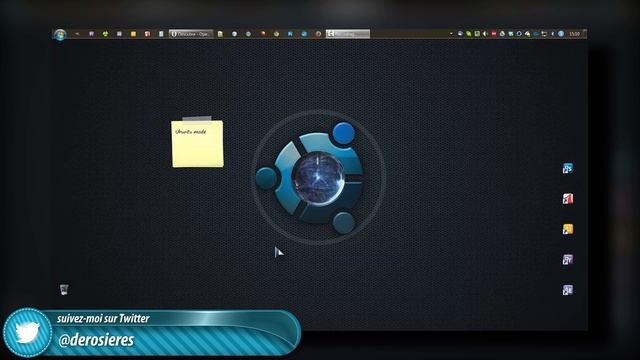The width and height of the screenshot is (640, 360).
Task: Open the yellow Adobe desktop shortcut
Action: (x=568, y=229)
